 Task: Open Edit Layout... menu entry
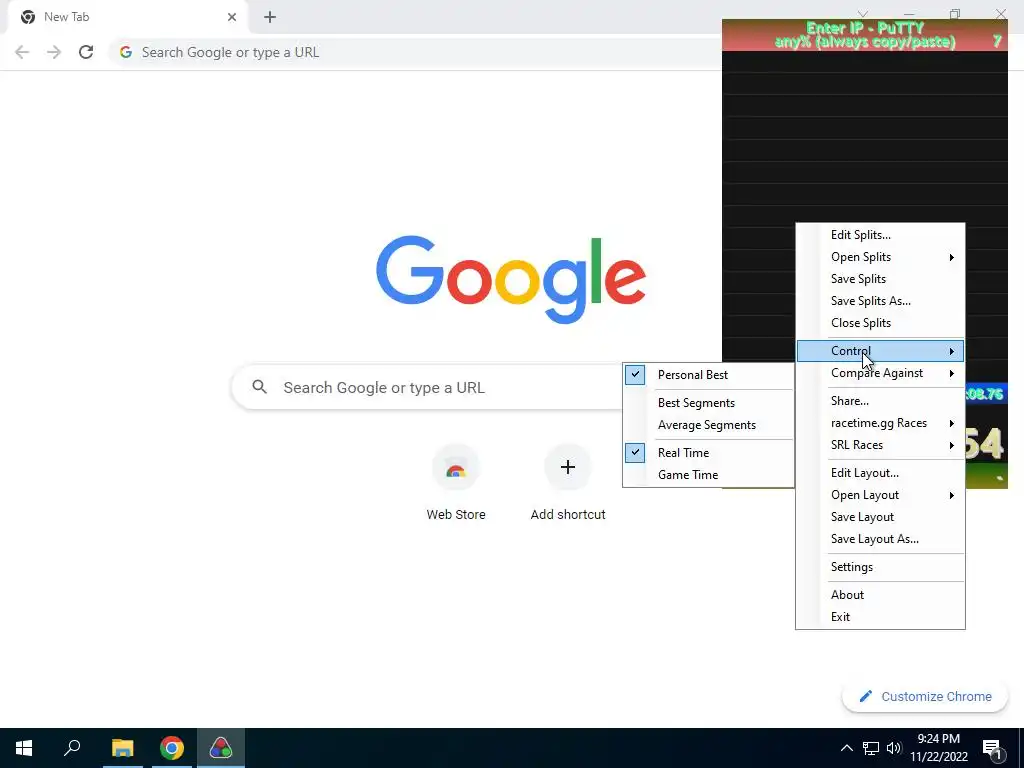coord(880,473)
